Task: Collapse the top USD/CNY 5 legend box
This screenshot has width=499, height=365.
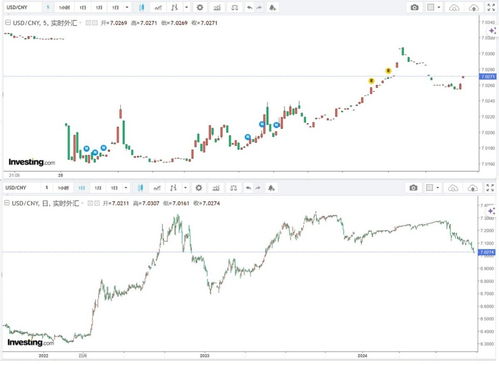Action: coord(8,23)
